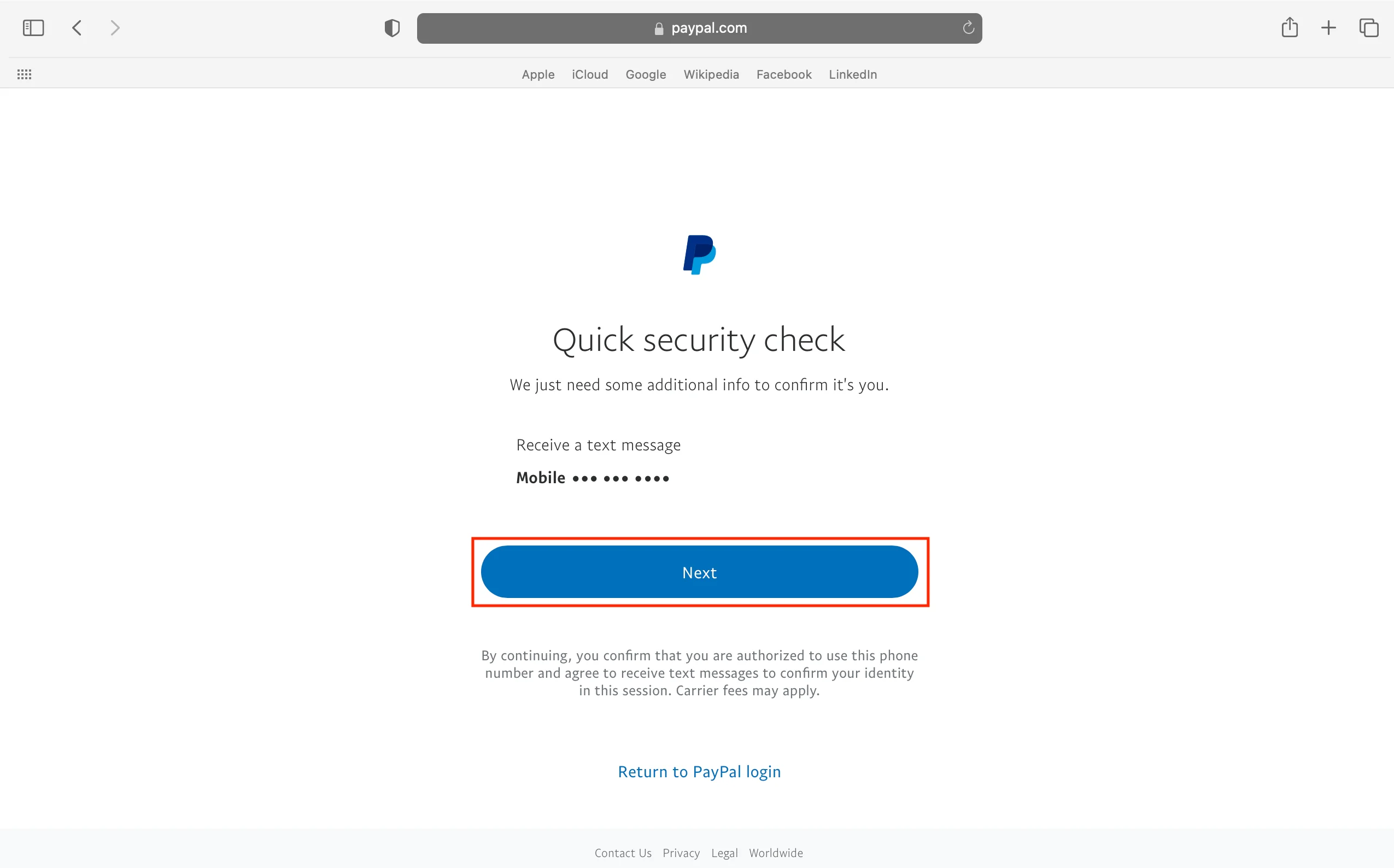Viewport: 1394px width, 868px height.
Task: Open the Contact Us footer link
Action: click(623, 853)
